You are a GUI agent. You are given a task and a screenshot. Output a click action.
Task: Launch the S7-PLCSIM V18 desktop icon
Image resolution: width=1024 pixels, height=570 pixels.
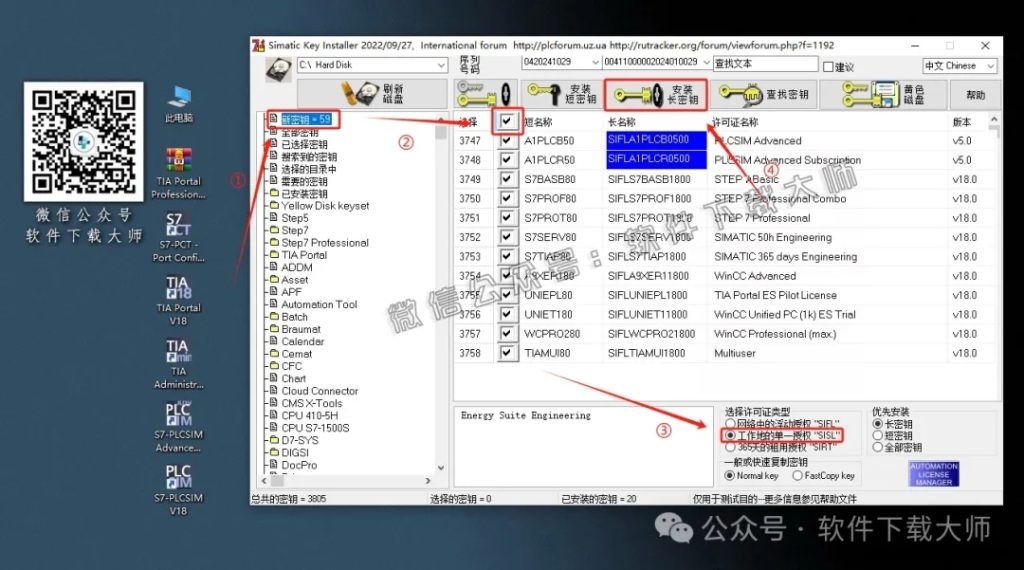coord(178,490)
